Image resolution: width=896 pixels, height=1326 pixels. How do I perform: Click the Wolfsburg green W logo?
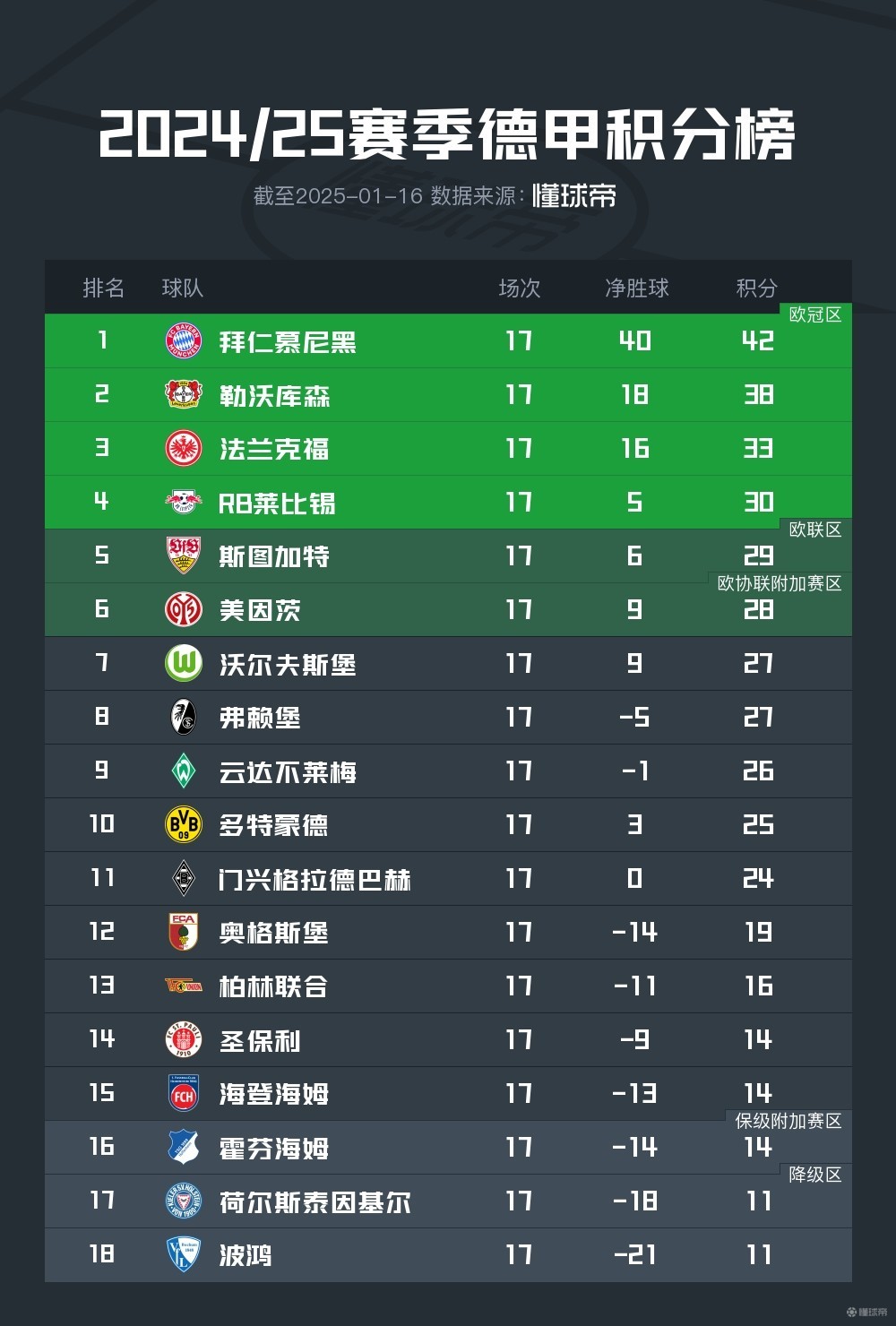(x=184, y=663)
